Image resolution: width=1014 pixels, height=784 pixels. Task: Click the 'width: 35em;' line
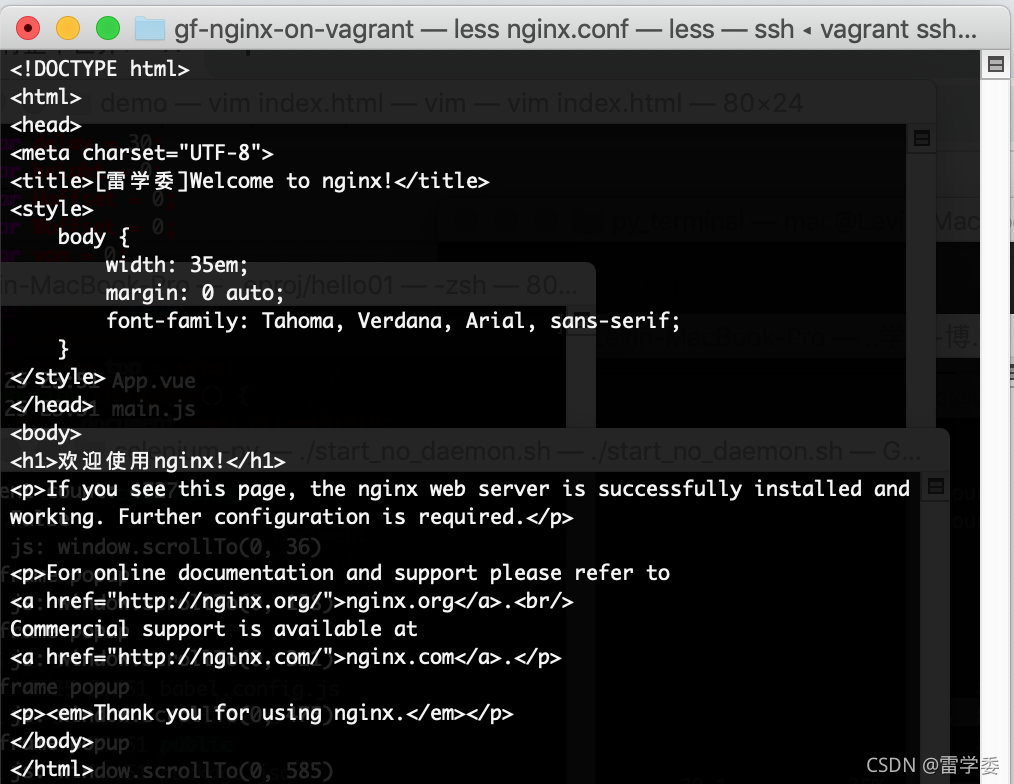[x=177, y=265]
